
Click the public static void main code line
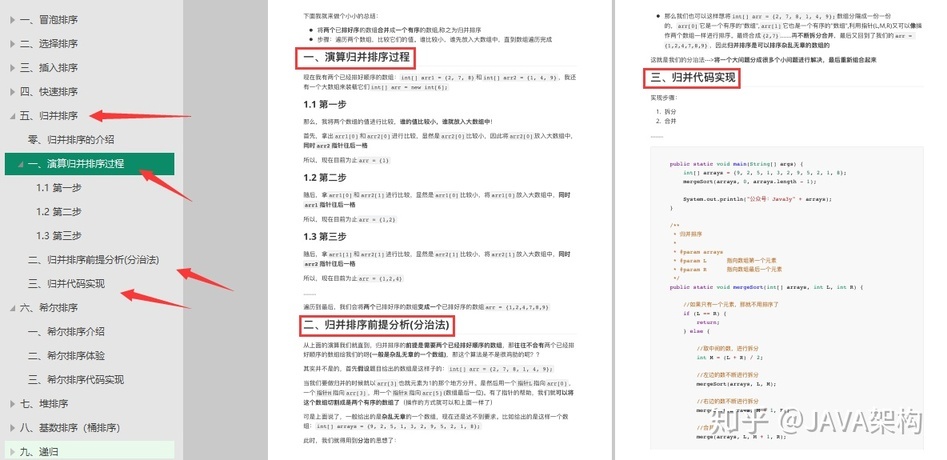tap(736, 164)
